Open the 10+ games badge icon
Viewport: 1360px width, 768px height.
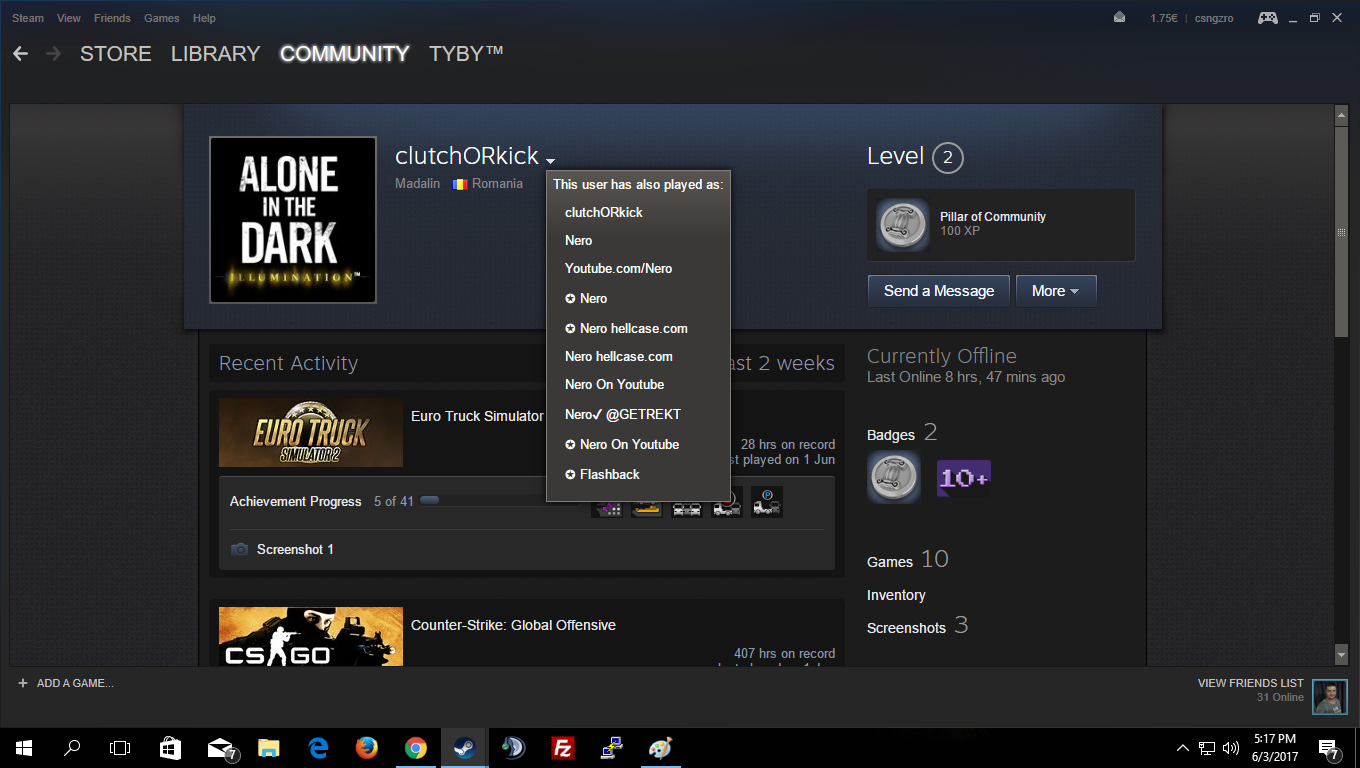[x=963, y=478]
